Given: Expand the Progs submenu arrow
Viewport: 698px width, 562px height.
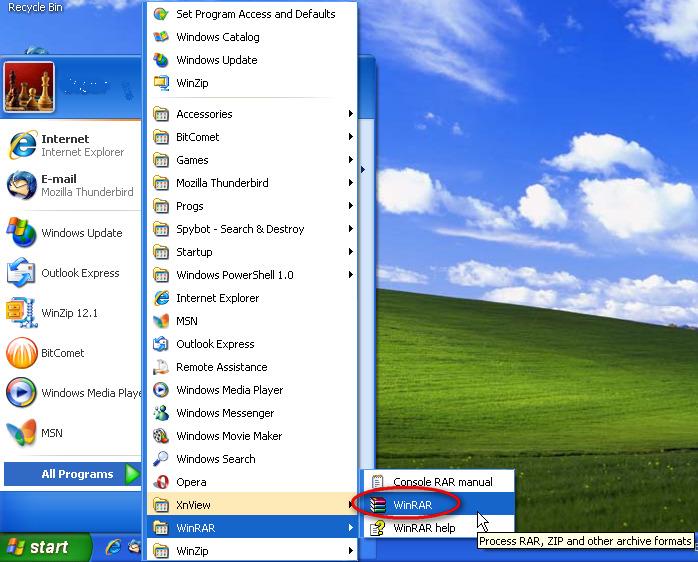Looking at the screenshot, I should pyautogui.click(x=351, y=206).
